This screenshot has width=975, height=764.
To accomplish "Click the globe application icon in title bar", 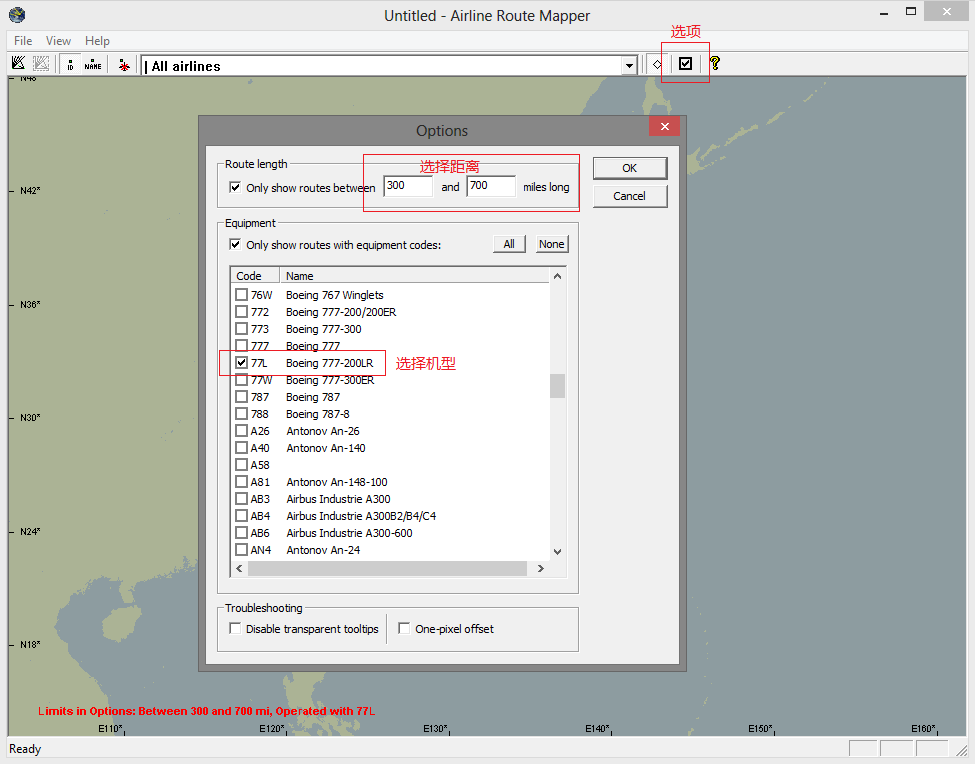I will [x=17, y=15].
